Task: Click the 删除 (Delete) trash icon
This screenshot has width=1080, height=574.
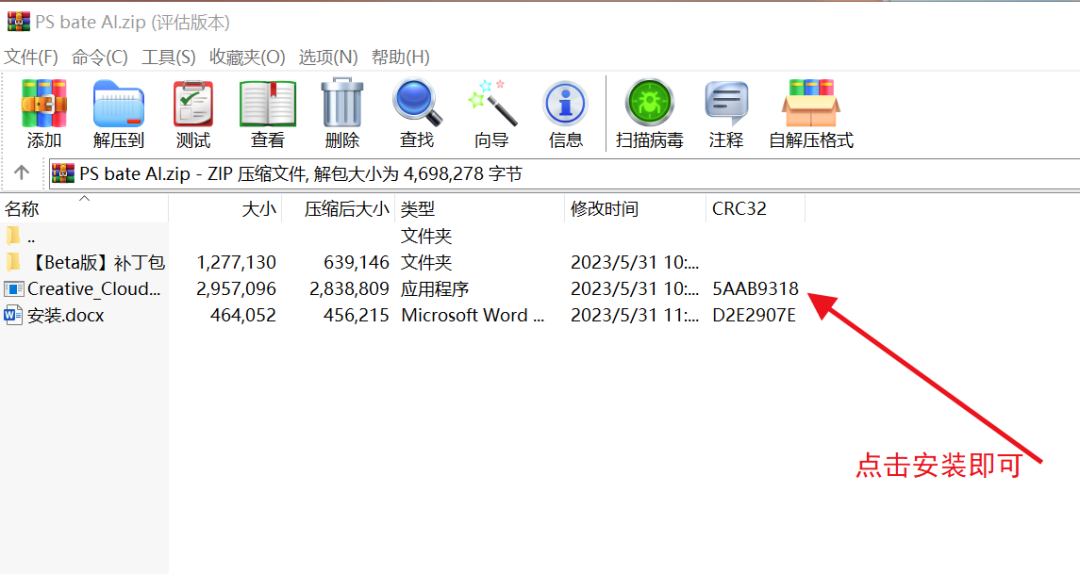Action: [x=342, y=102]
